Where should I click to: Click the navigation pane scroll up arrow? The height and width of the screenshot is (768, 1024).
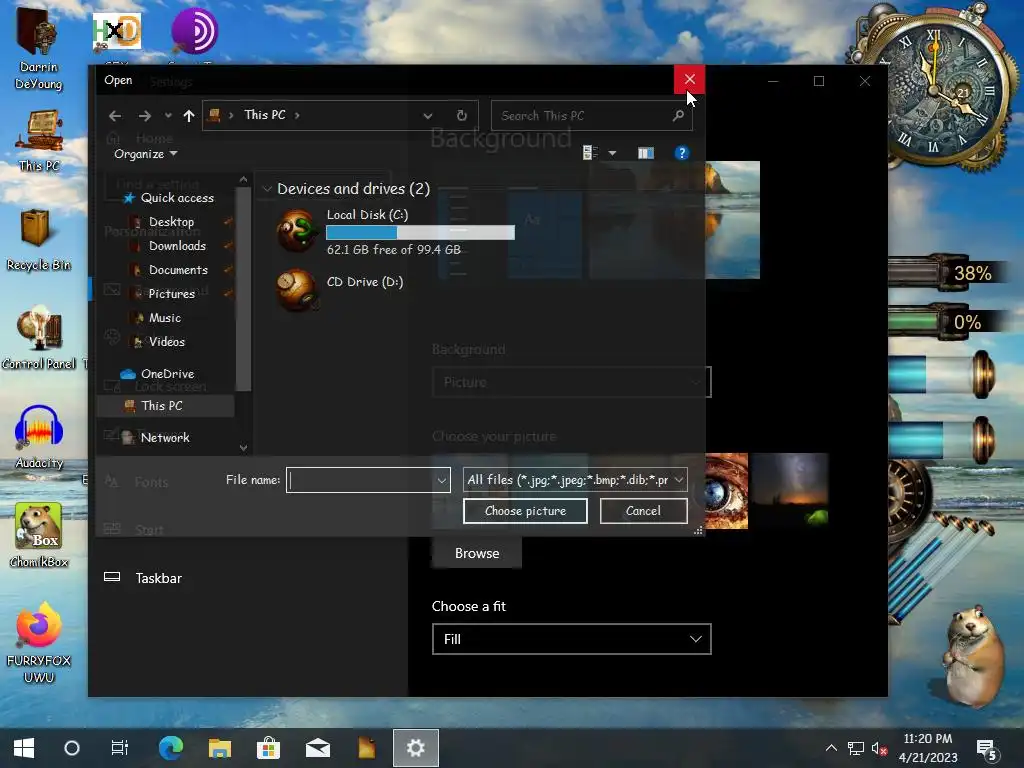pos(244,180)
